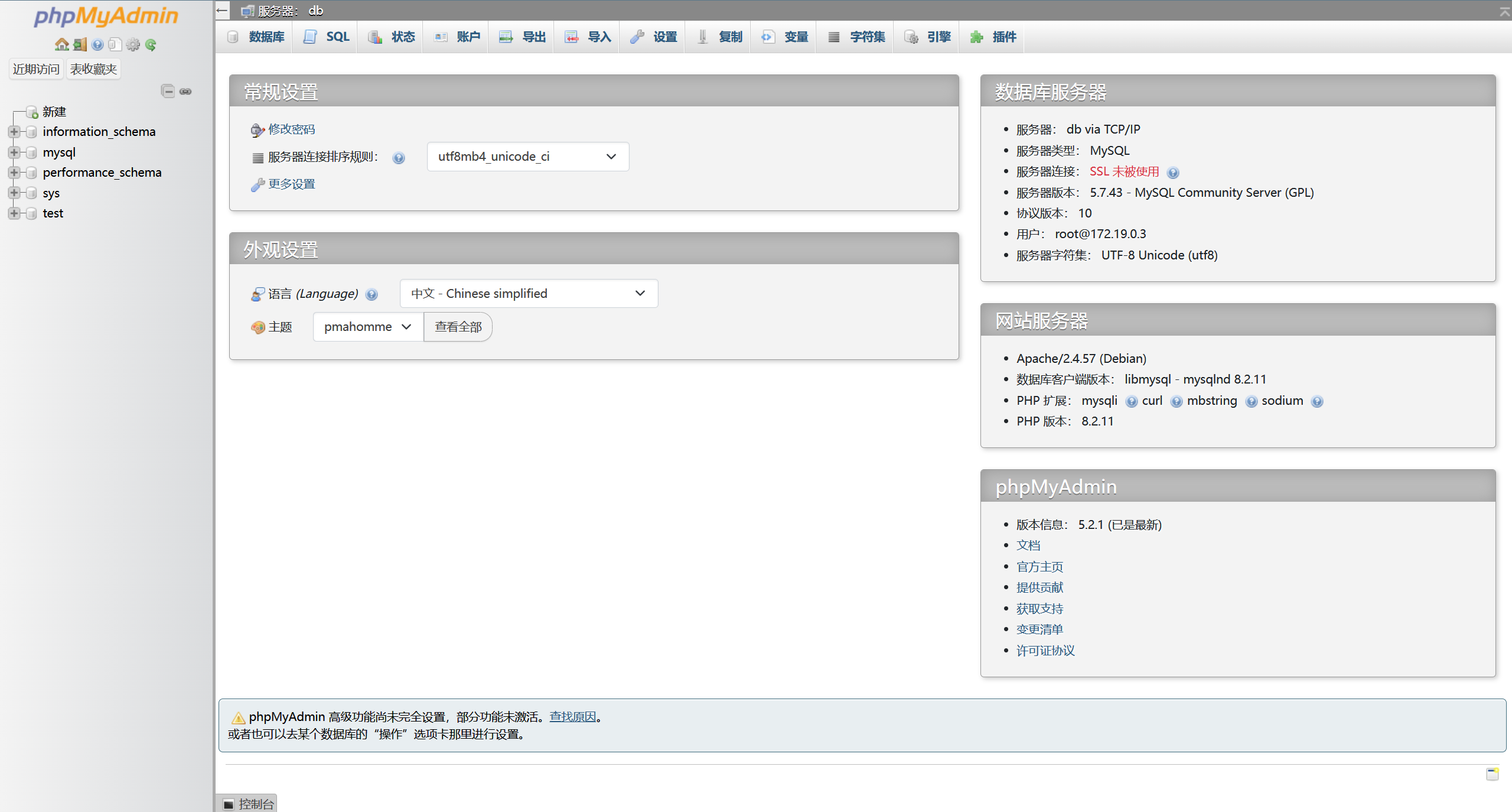
Task: Select mysql database in tree
Action: 59,152
